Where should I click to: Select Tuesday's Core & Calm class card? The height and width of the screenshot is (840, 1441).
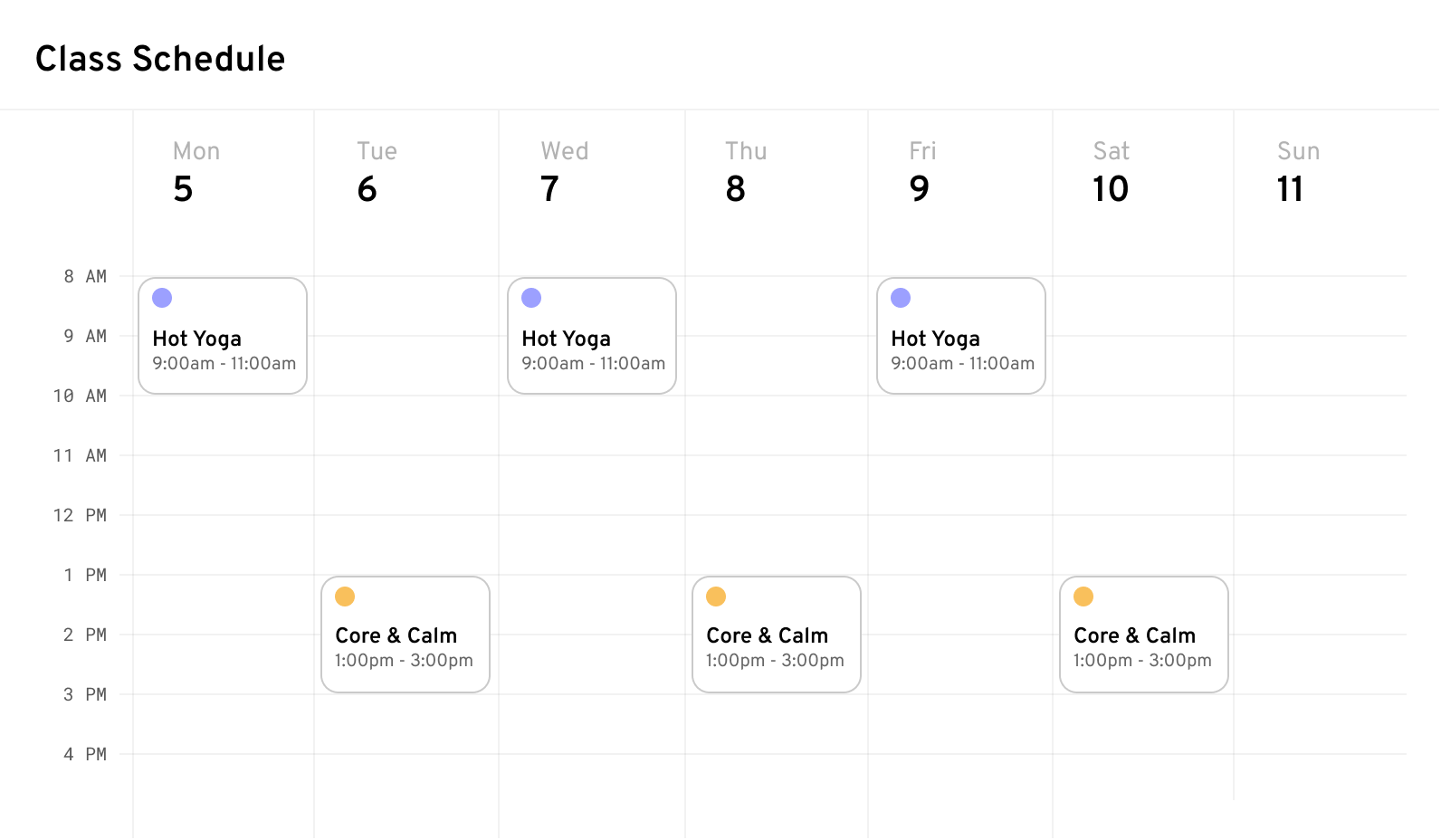click(x=405, y=634)
